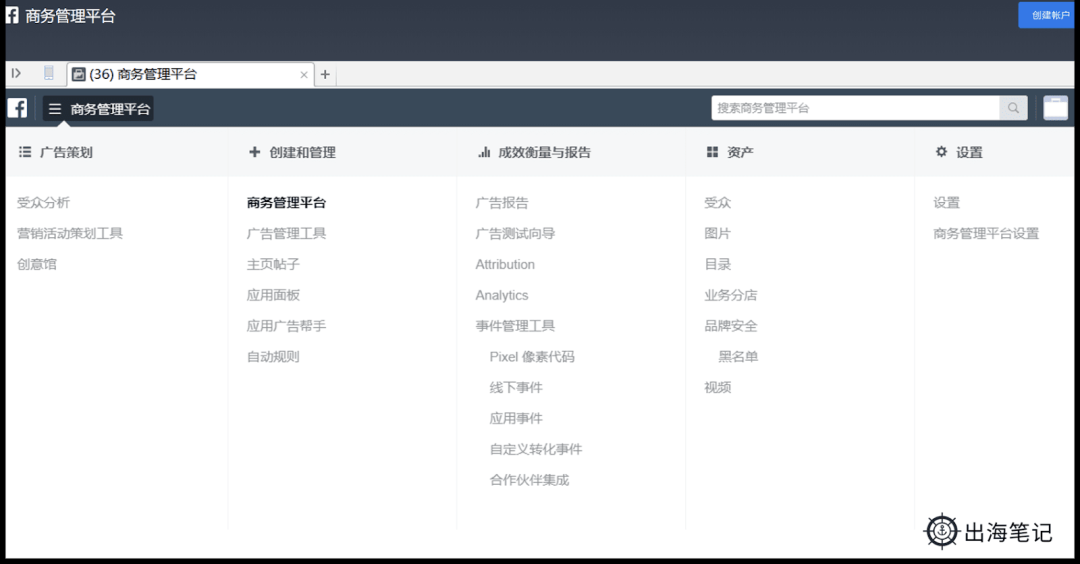The image size is (1080, 564).
Task: Select 自动规则 menu entry
Action: (272, 357)
